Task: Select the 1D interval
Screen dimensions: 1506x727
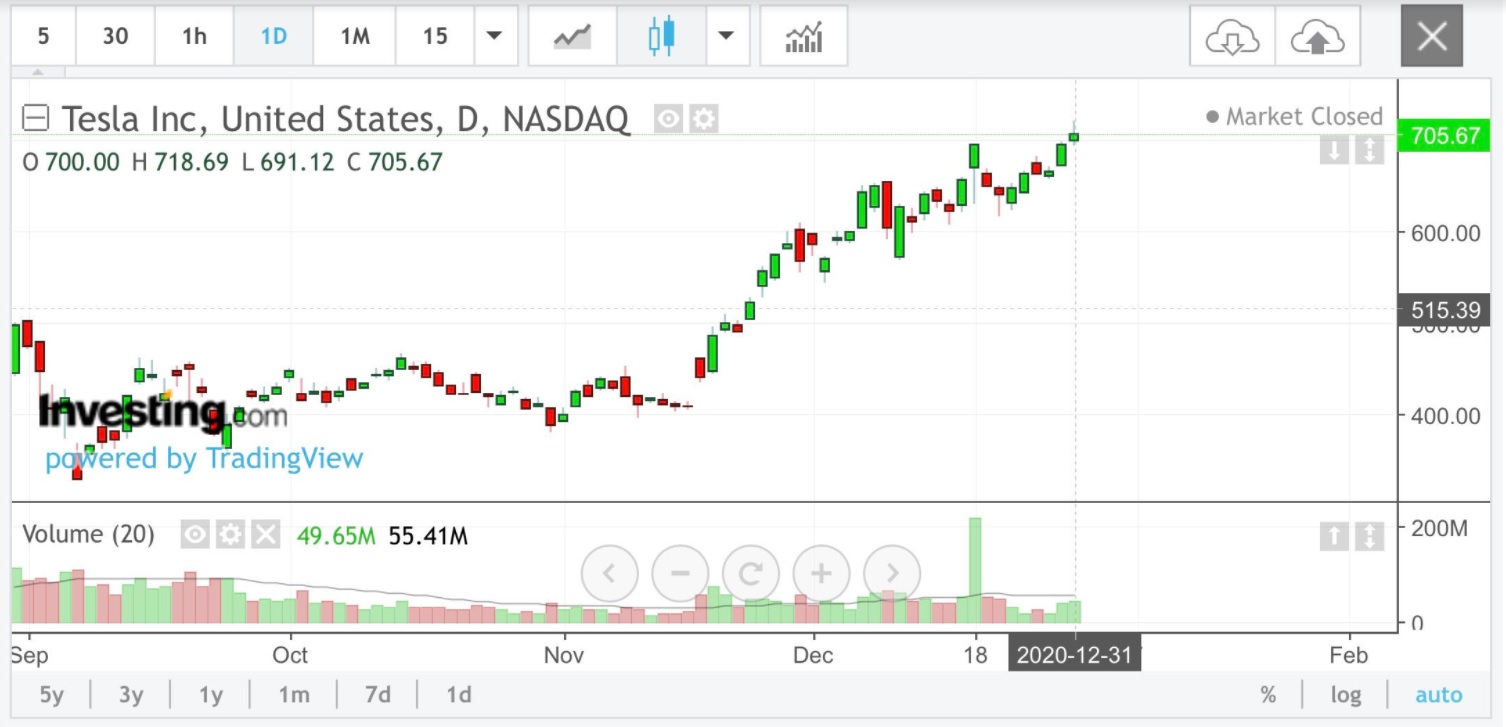Action: (273, 36)
